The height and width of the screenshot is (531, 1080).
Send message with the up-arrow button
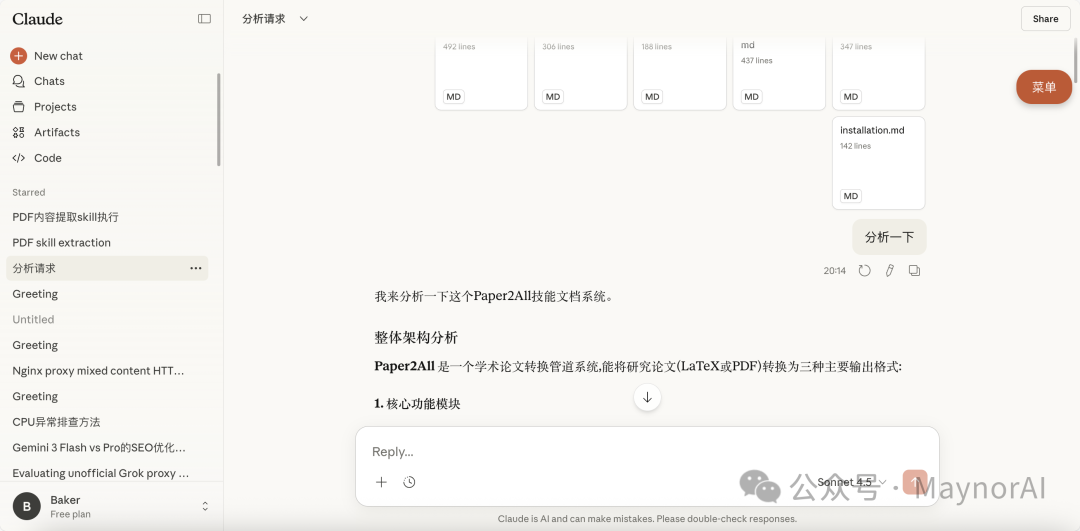point(915,482)
